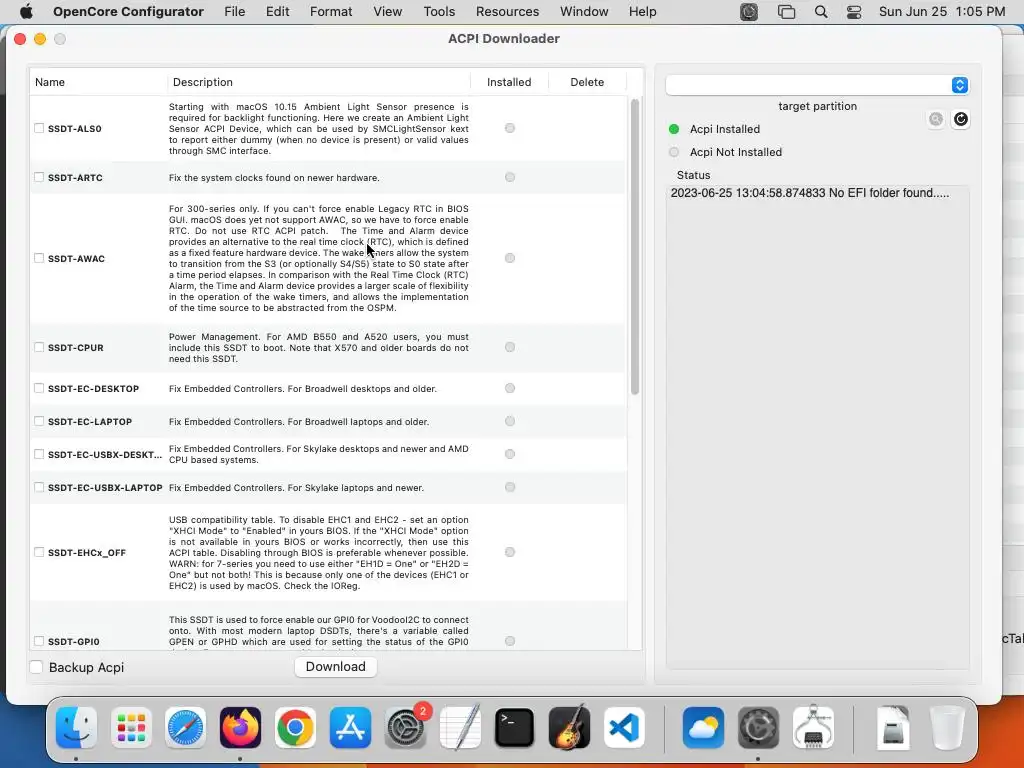Viewport: 1024px width, 768px height.
Task: Open Spotlight search in the menu bar
Action: (x=821, y=12)
